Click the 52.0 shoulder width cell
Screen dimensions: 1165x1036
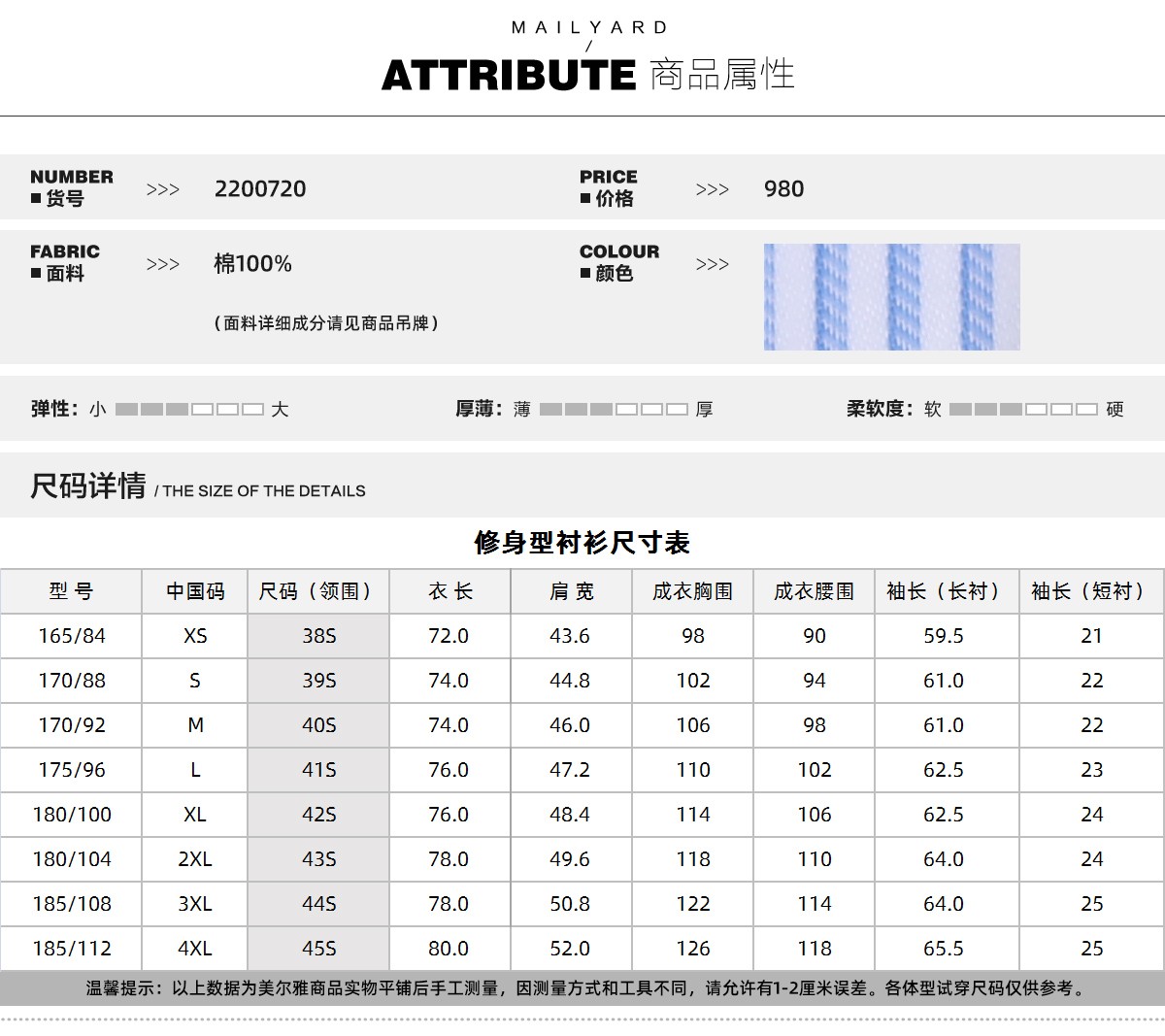571,949
